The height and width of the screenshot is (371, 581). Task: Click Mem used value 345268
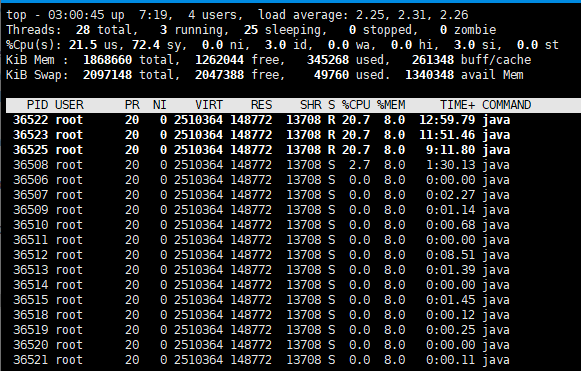328,60
